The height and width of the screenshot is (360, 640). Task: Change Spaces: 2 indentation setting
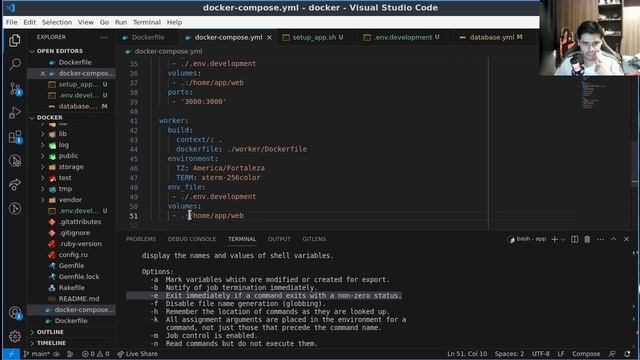pyautogui.click(x=509, y=354)
